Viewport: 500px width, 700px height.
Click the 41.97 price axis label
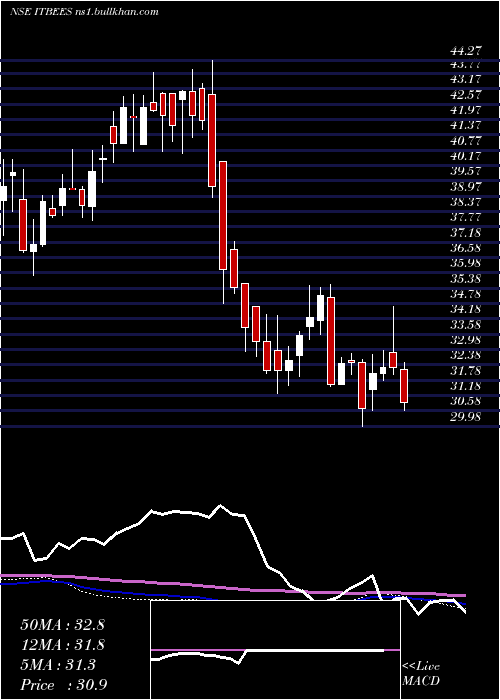466,110
